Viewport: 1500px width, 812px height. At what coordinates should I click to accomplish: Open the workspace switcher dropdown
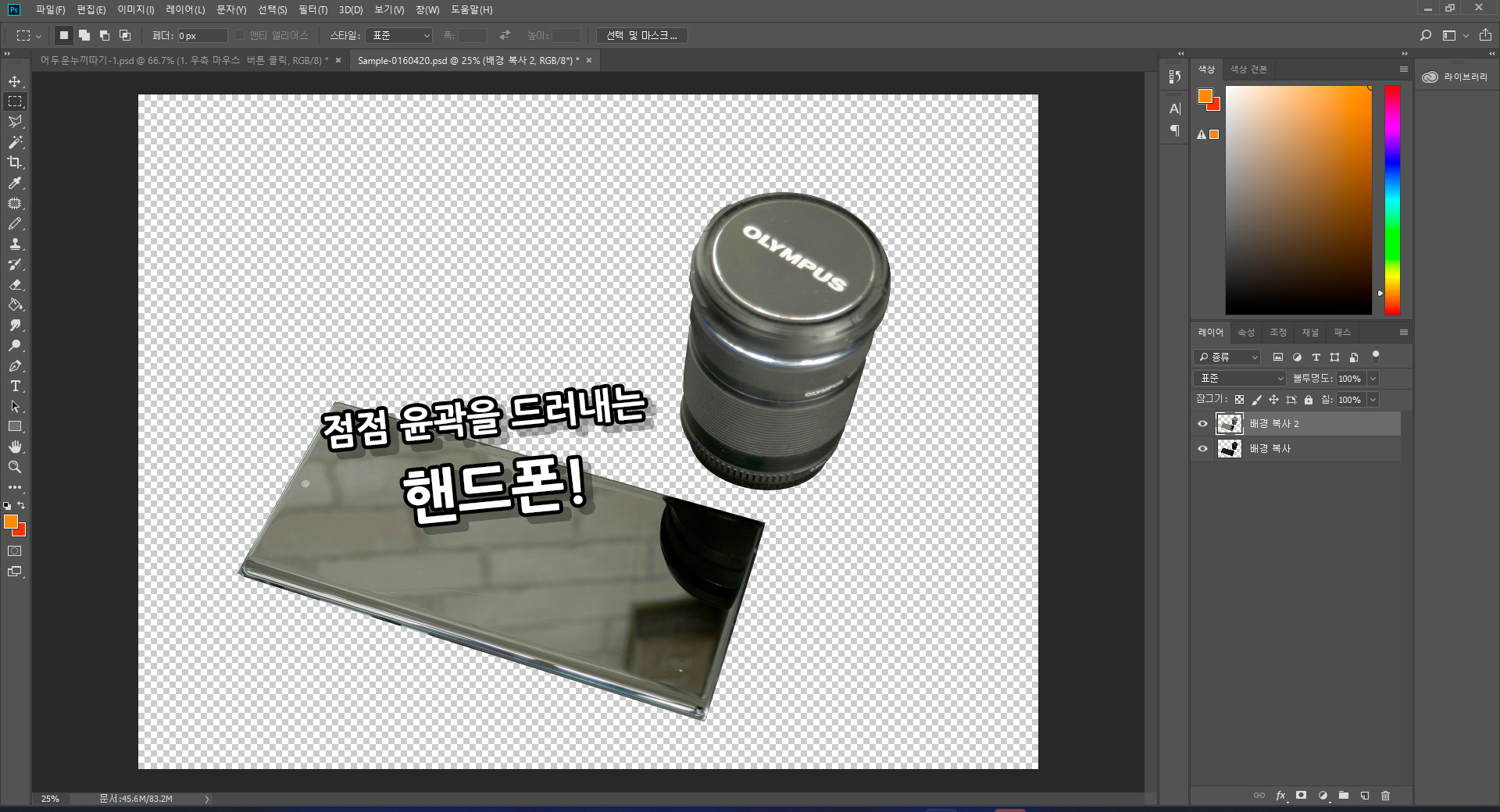click(1454, 35)
